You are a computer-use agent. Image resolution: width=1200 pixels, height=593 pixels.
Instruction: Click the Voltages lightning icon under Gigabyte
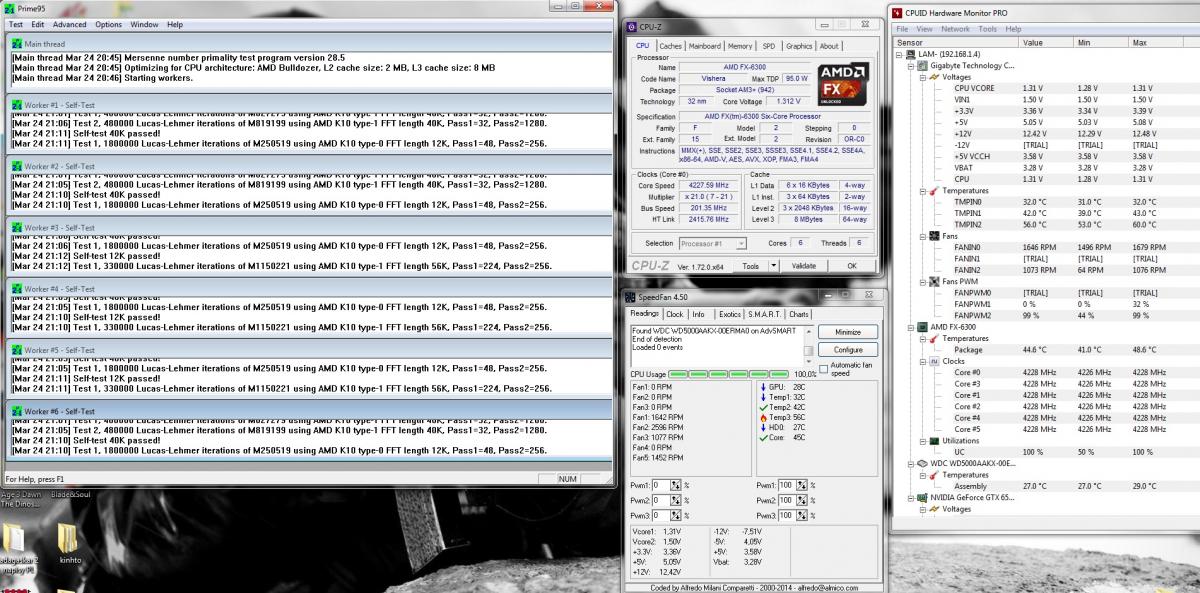point(934,77)
